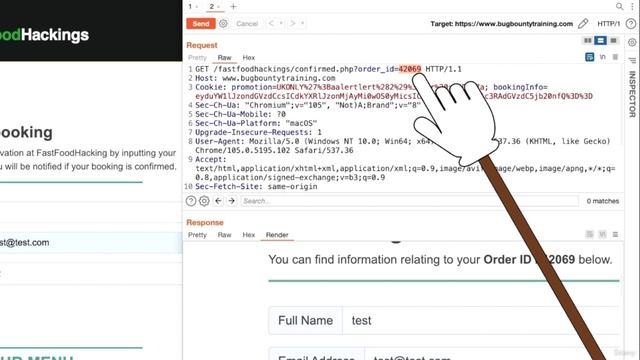Viewport: 640px width, 360px height.
Task: Open the help question mark by HTTP/1
Action: click(x=631, y=24)
